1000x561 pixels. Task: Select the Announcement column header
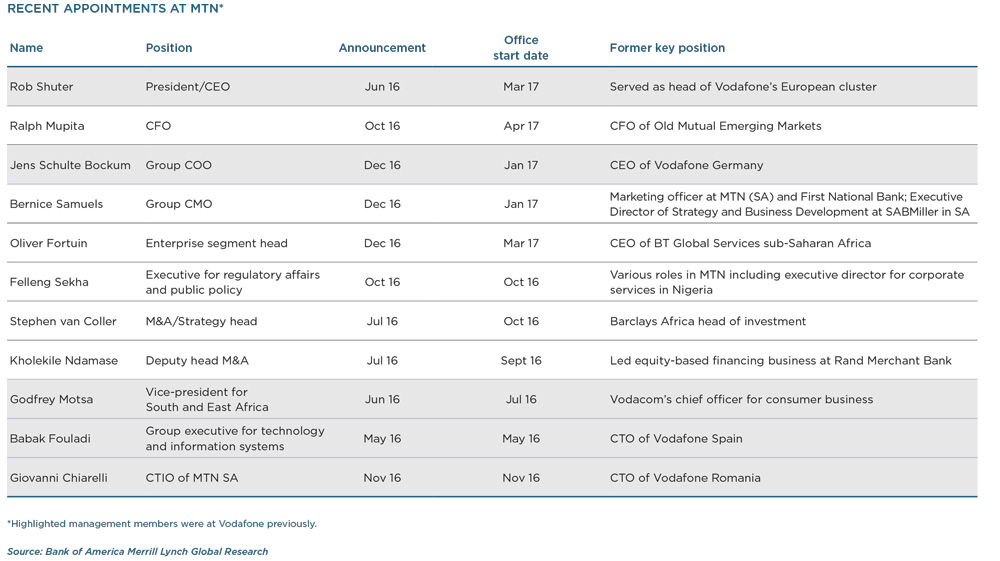pos(382,48)
